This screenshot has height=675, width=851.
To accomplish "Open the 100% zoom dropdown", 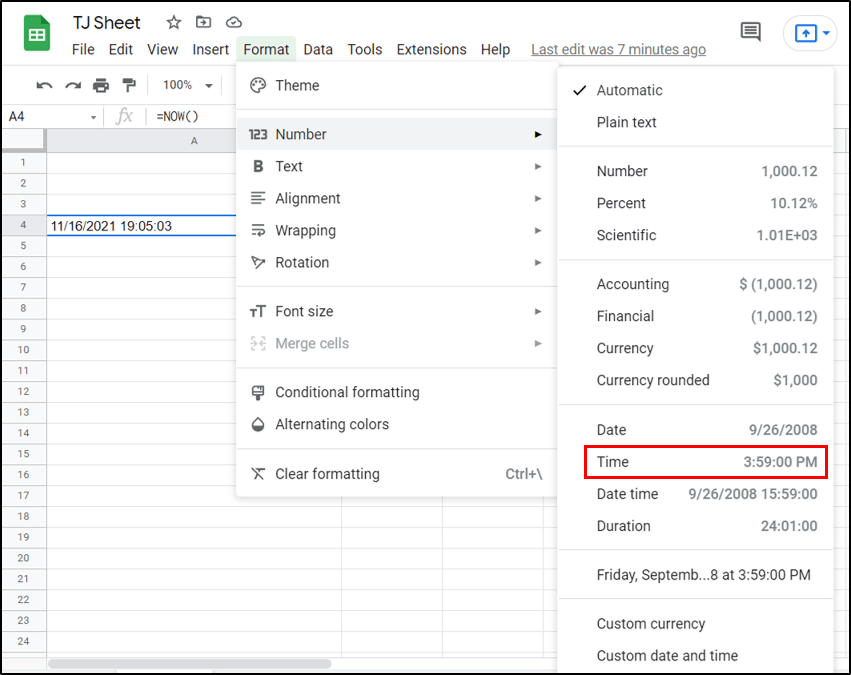I will coord(187,85).
